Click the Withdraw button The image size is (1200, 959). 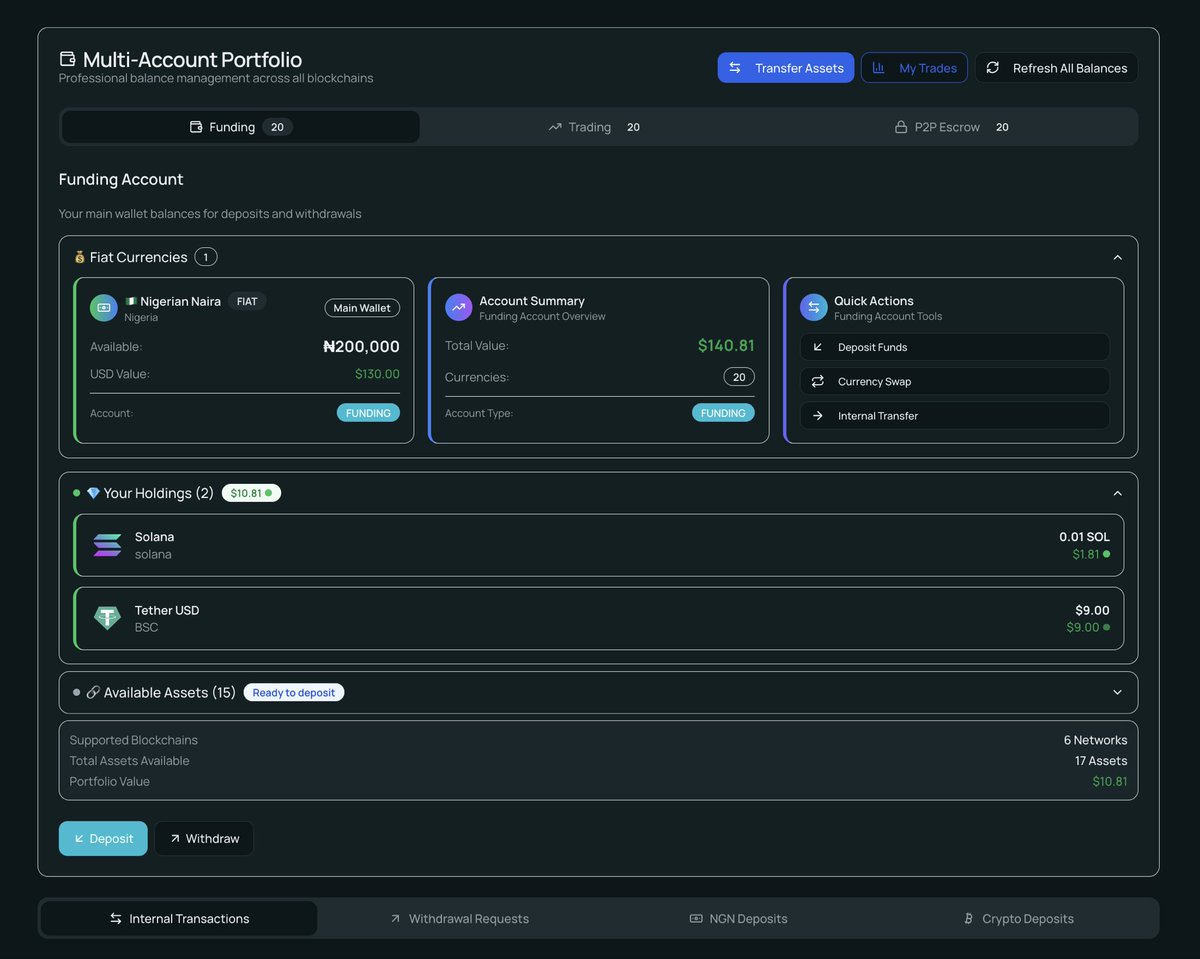click(203, 838)
